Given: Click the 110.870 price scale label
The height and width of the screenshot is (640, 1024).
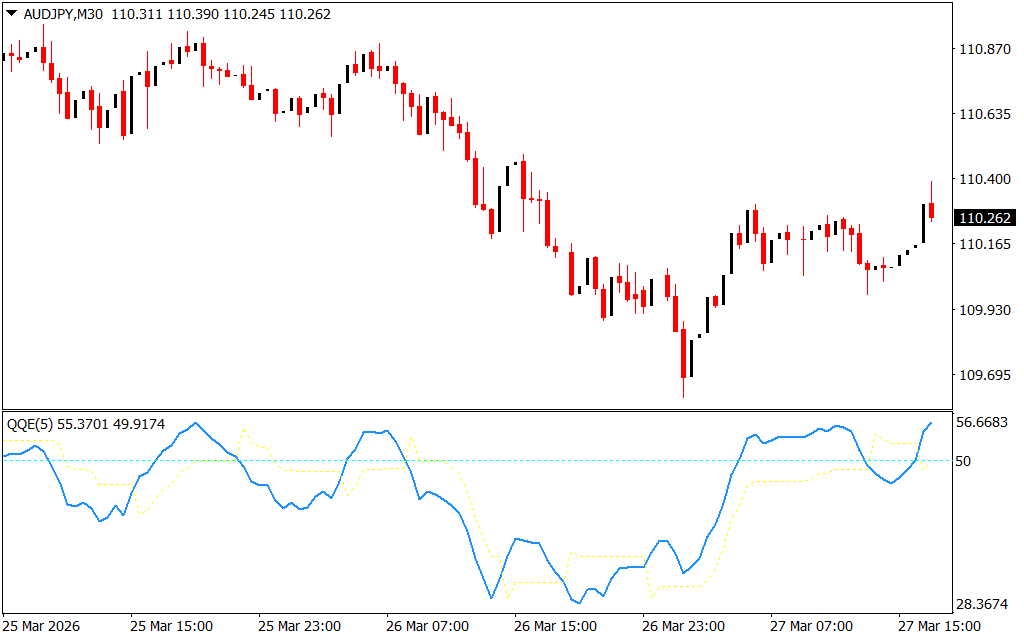Looking at the screenshot, I should (985, 49).
